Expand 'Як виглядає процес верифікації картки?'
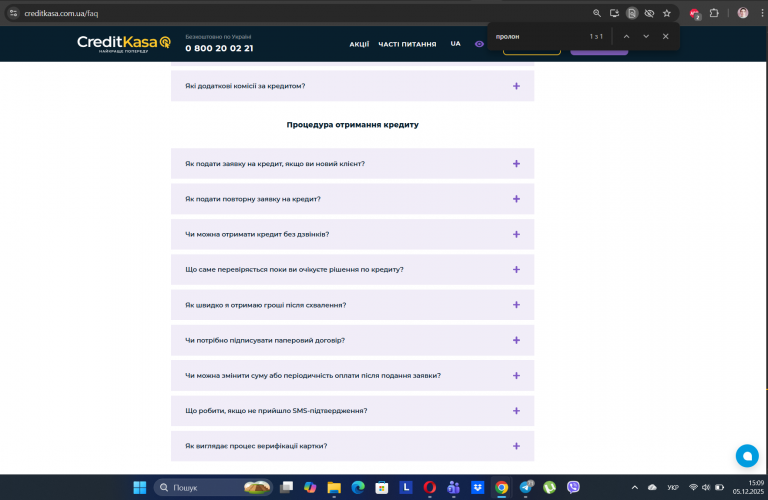This screenshot has width=768, height=500. (352, 446)
